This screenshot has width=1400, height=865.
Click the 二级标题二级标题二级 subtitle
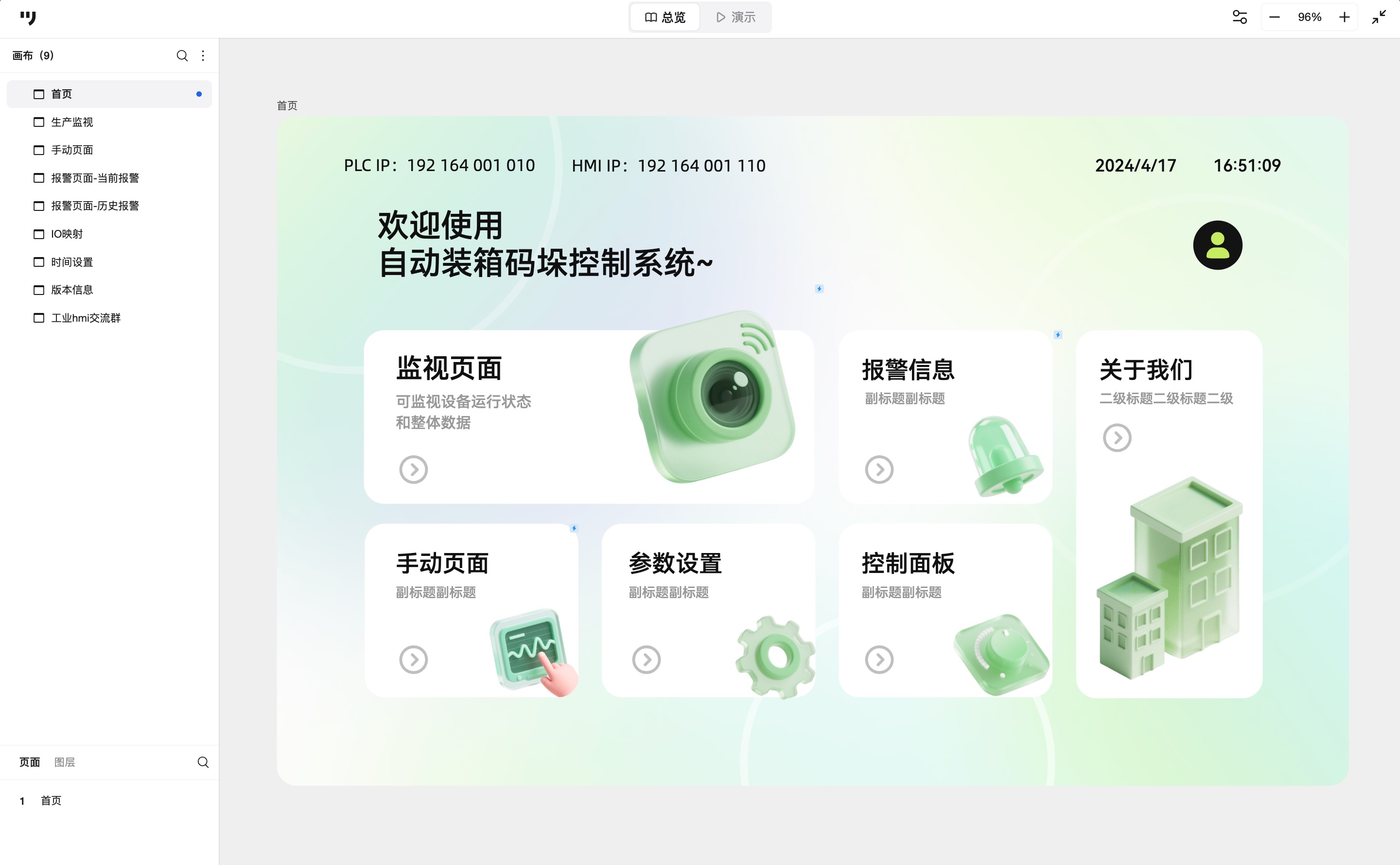coord(1166,398)
